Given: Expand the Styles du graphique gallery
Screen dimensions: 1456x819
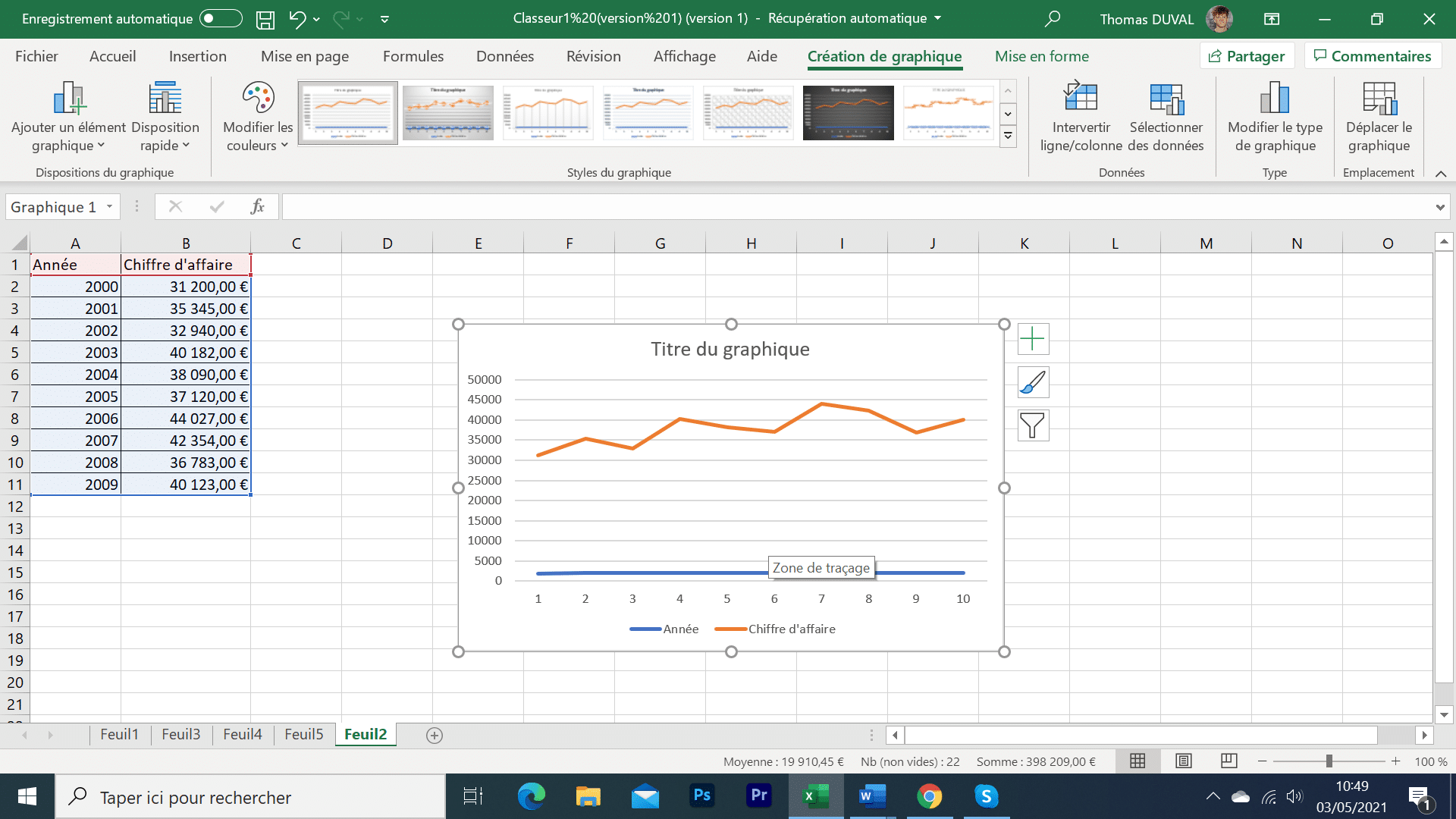Looking at the screenshot, I should 1009,136.
